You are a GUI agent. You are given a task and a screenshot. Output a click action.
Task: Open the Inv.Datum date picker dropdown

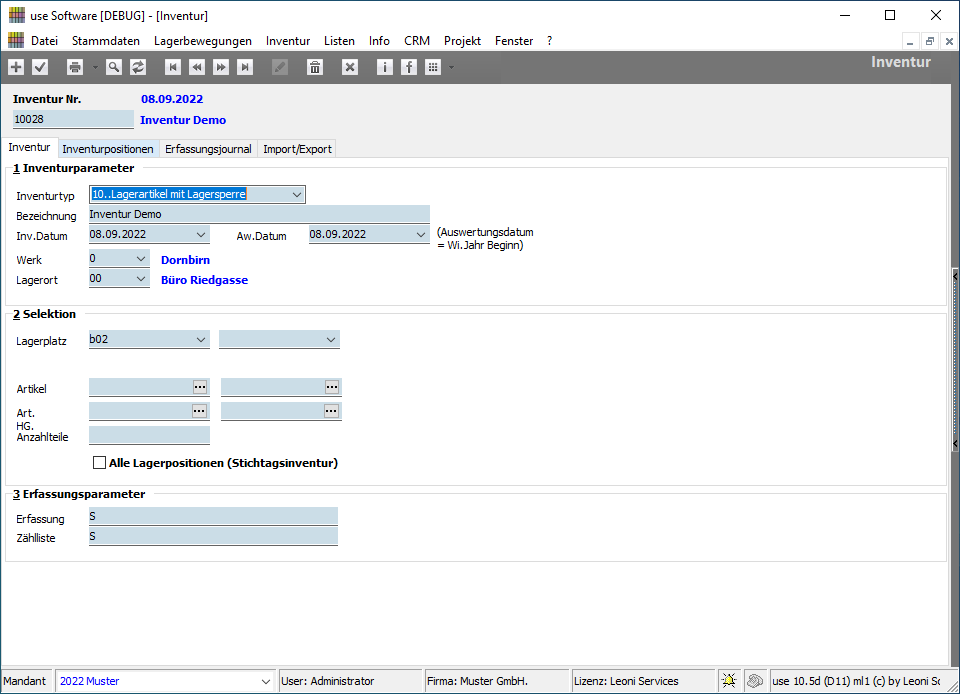click(x=201, y=234)
